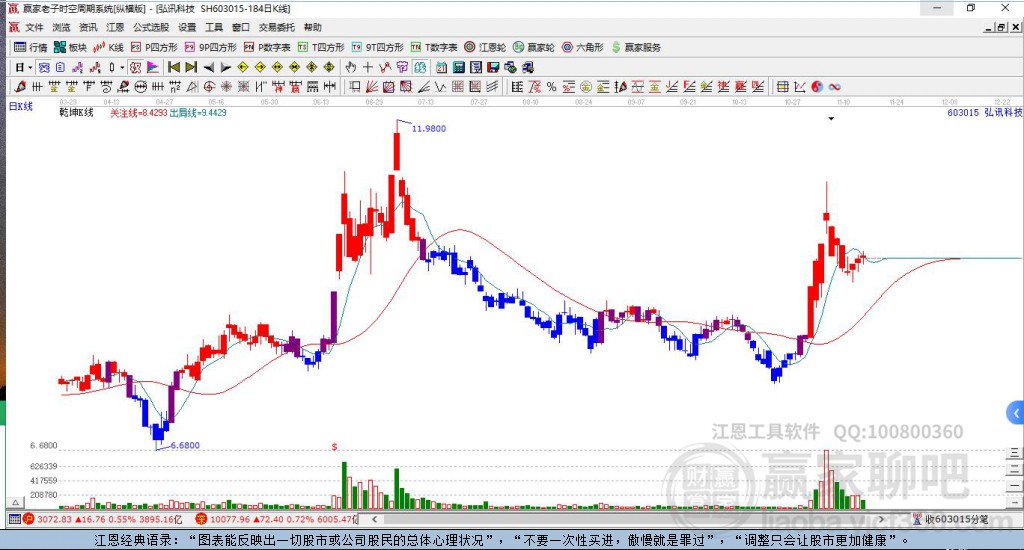Click the black right arrow icon
The image size is (1024, 550).
pos(225,67)
